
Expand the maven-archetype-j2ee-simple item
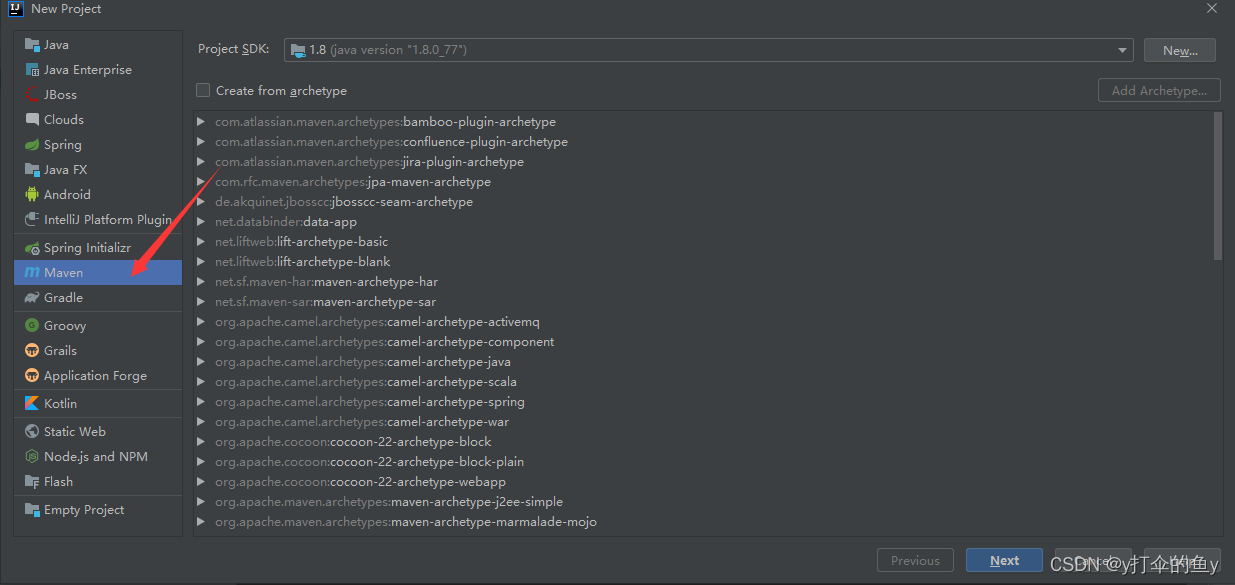(200, 501)
